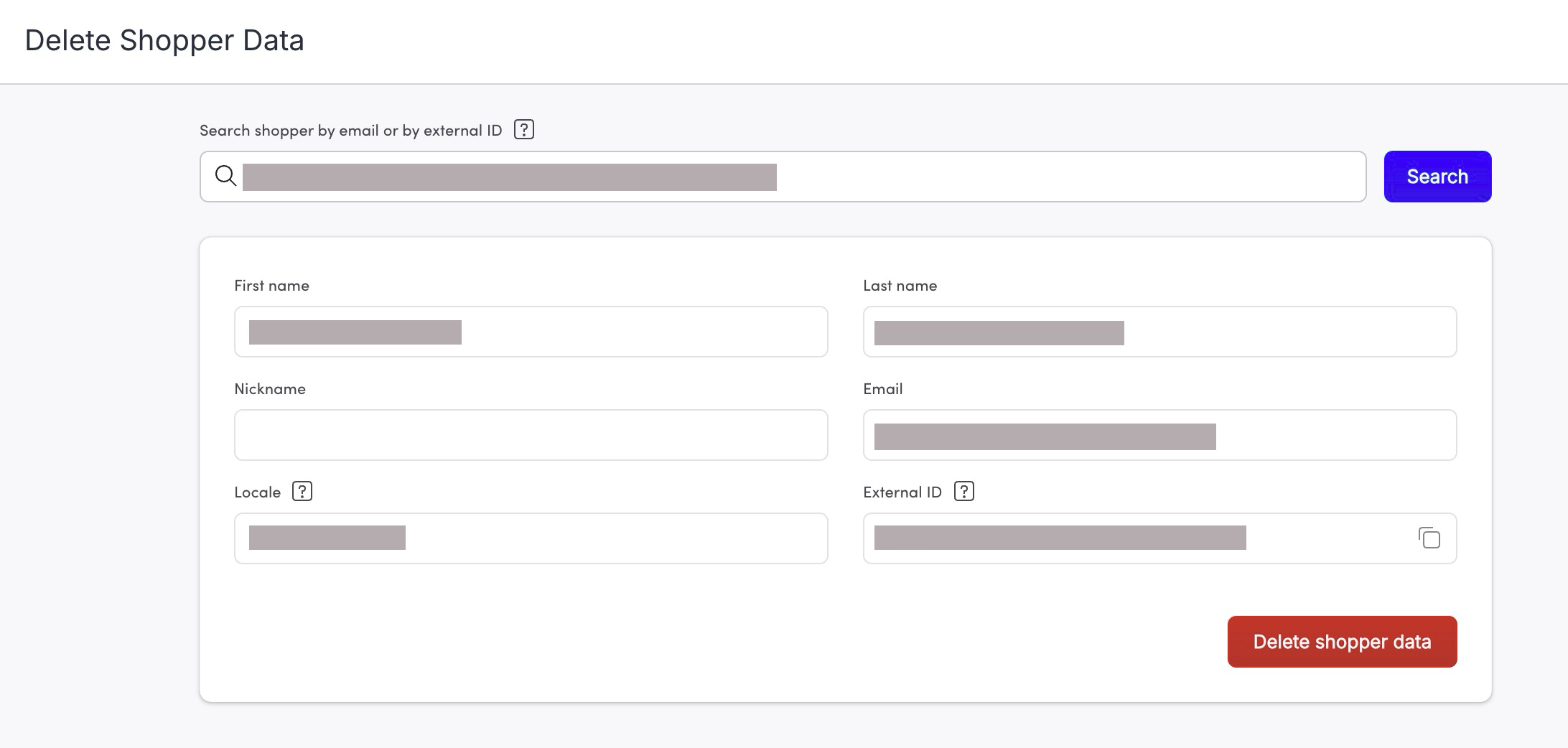
Task: Click the Delete Shopper Data page heading
Action: click(x=164, y=40)
